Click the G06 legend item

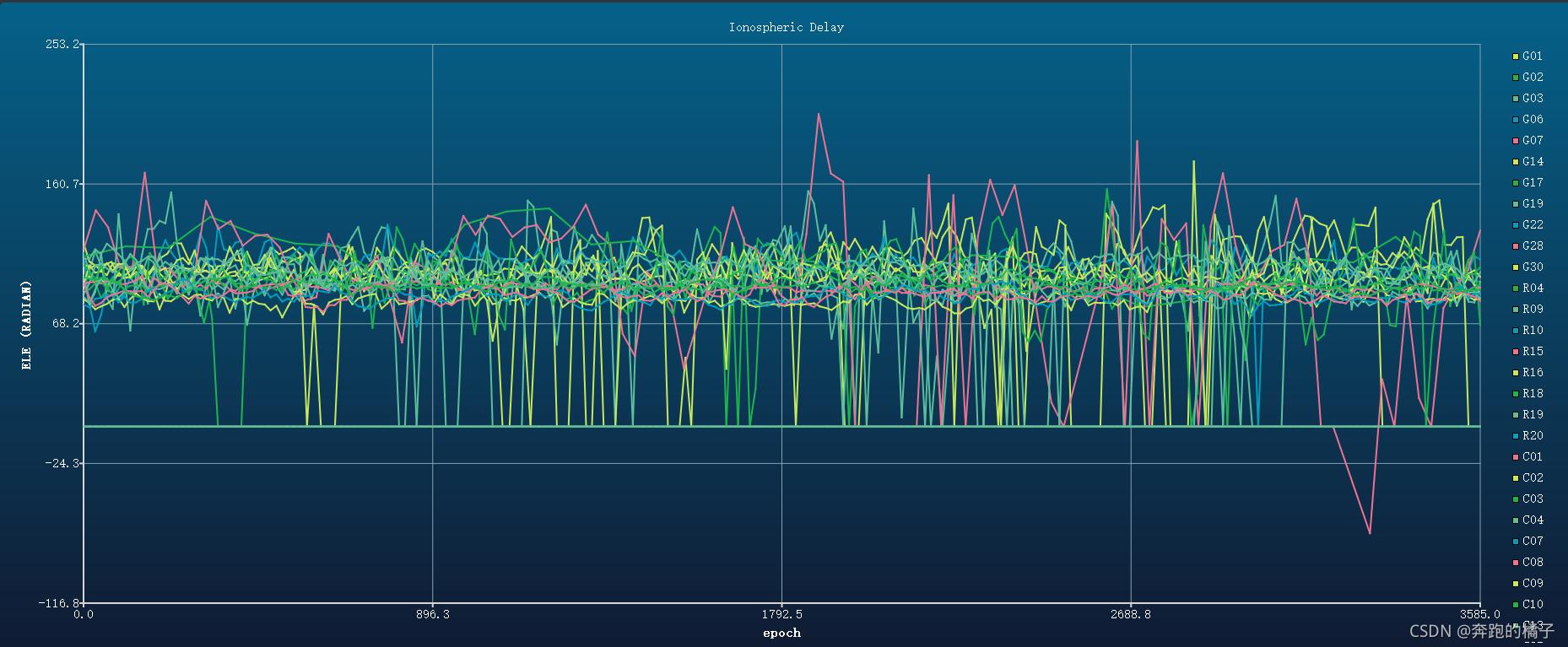pos(1527,120)
